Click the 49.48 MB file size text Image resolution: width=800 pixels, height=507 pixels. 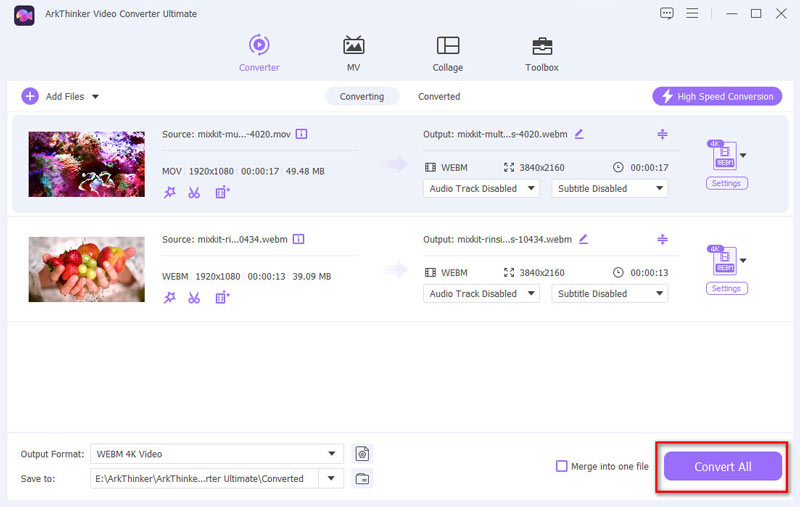point(305,171)
